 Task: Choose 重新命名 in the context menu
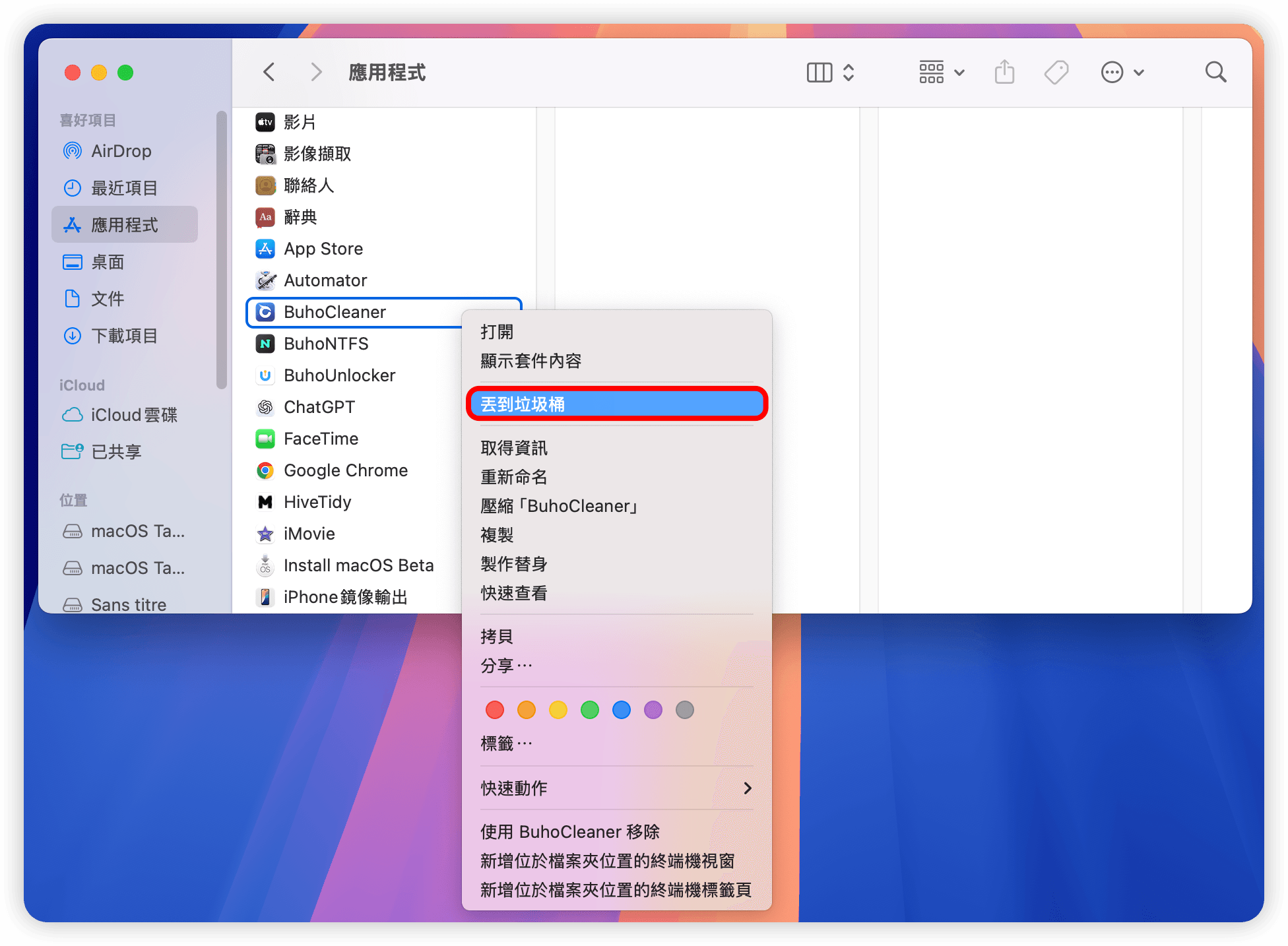coord(617,477)
